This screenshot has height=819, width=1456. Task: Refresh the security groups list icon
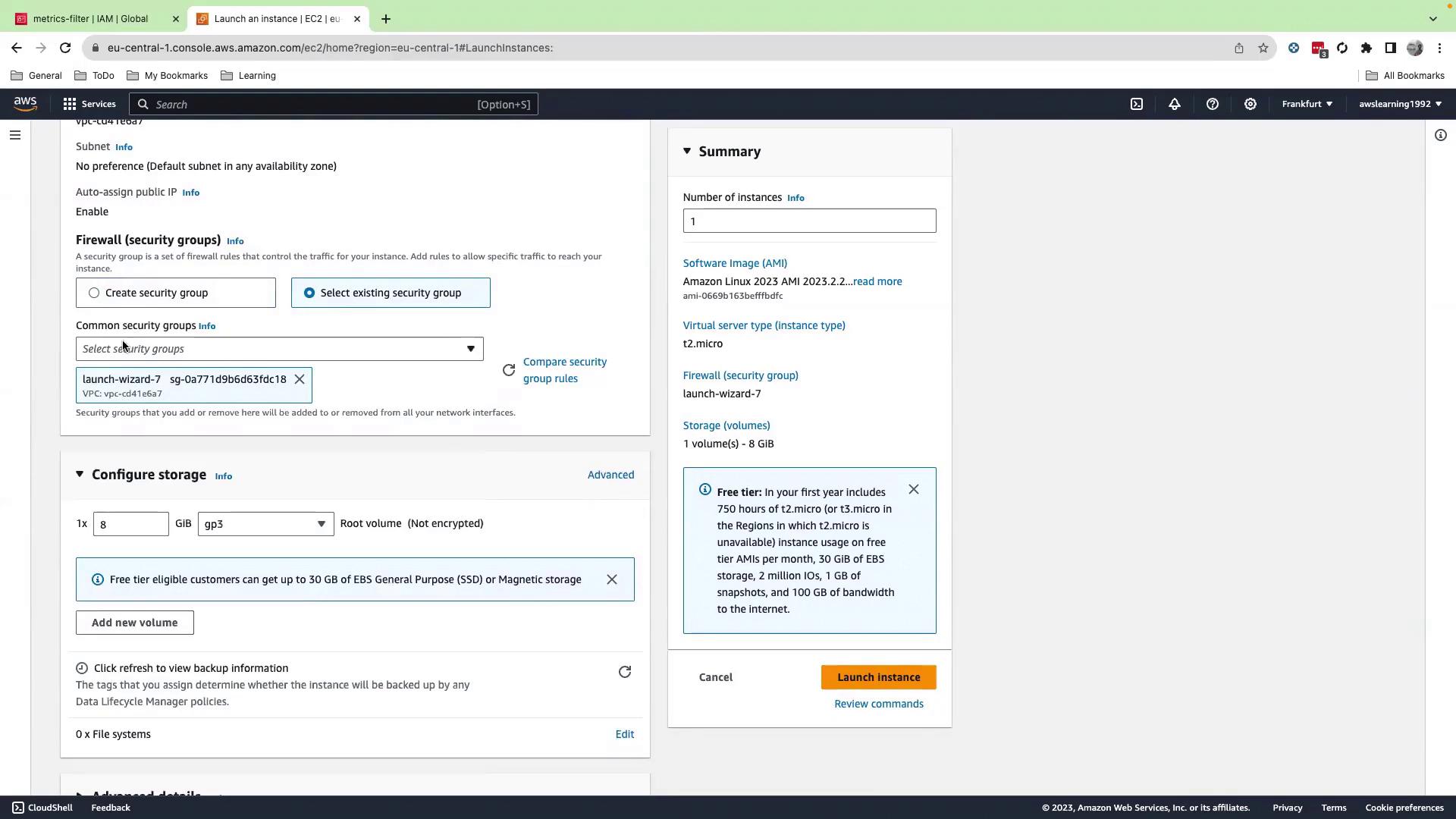(x=509, y=370)
